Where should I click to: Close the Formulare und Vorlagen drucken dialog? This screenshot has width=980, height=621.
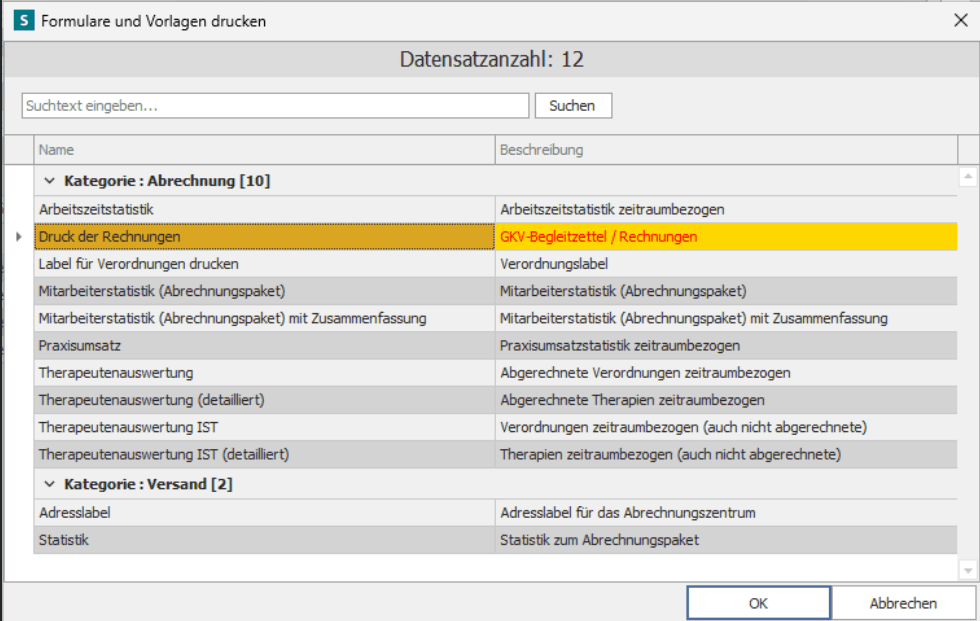[x=961, y=21]
